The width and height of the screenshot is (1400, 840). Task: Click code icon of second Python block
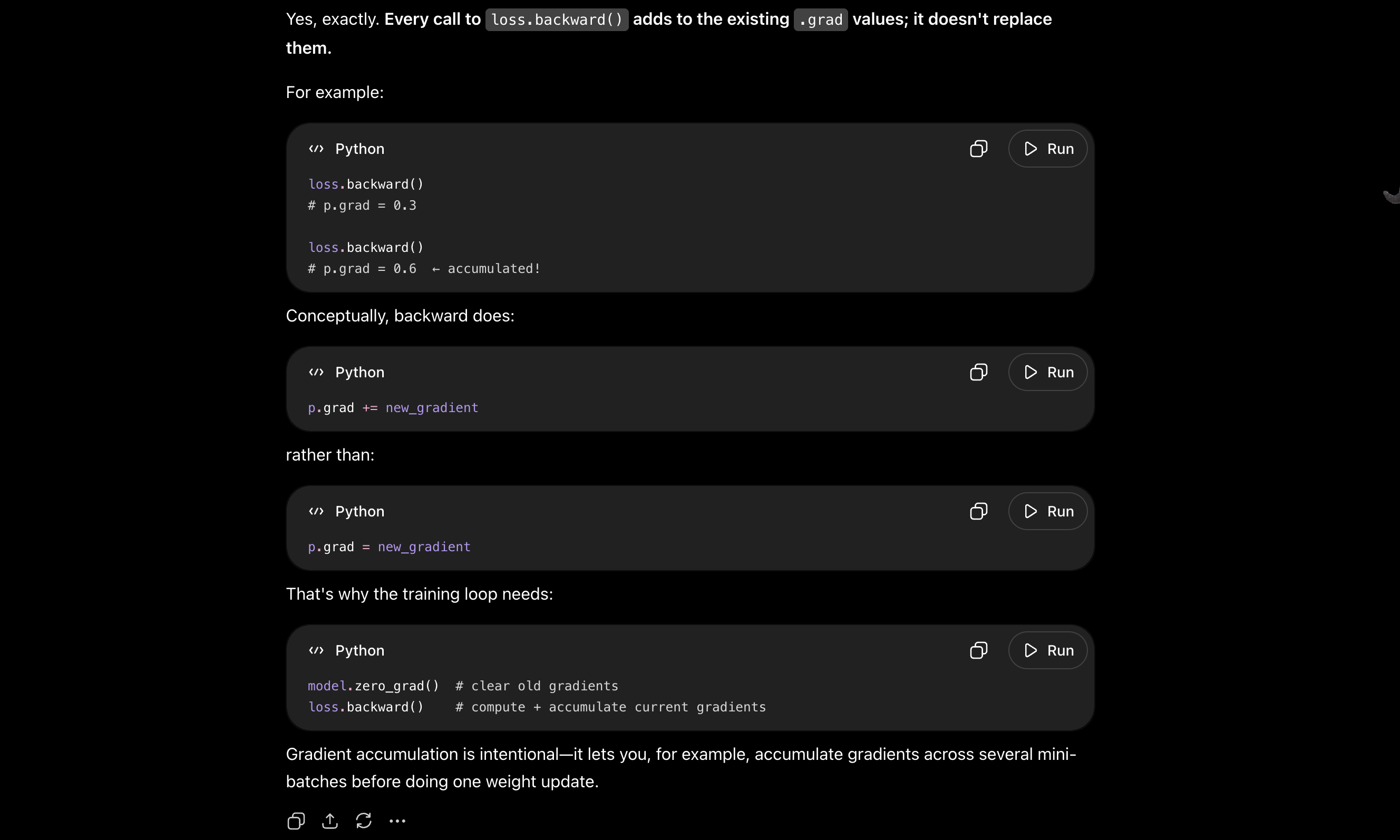[x=316, y=372]
